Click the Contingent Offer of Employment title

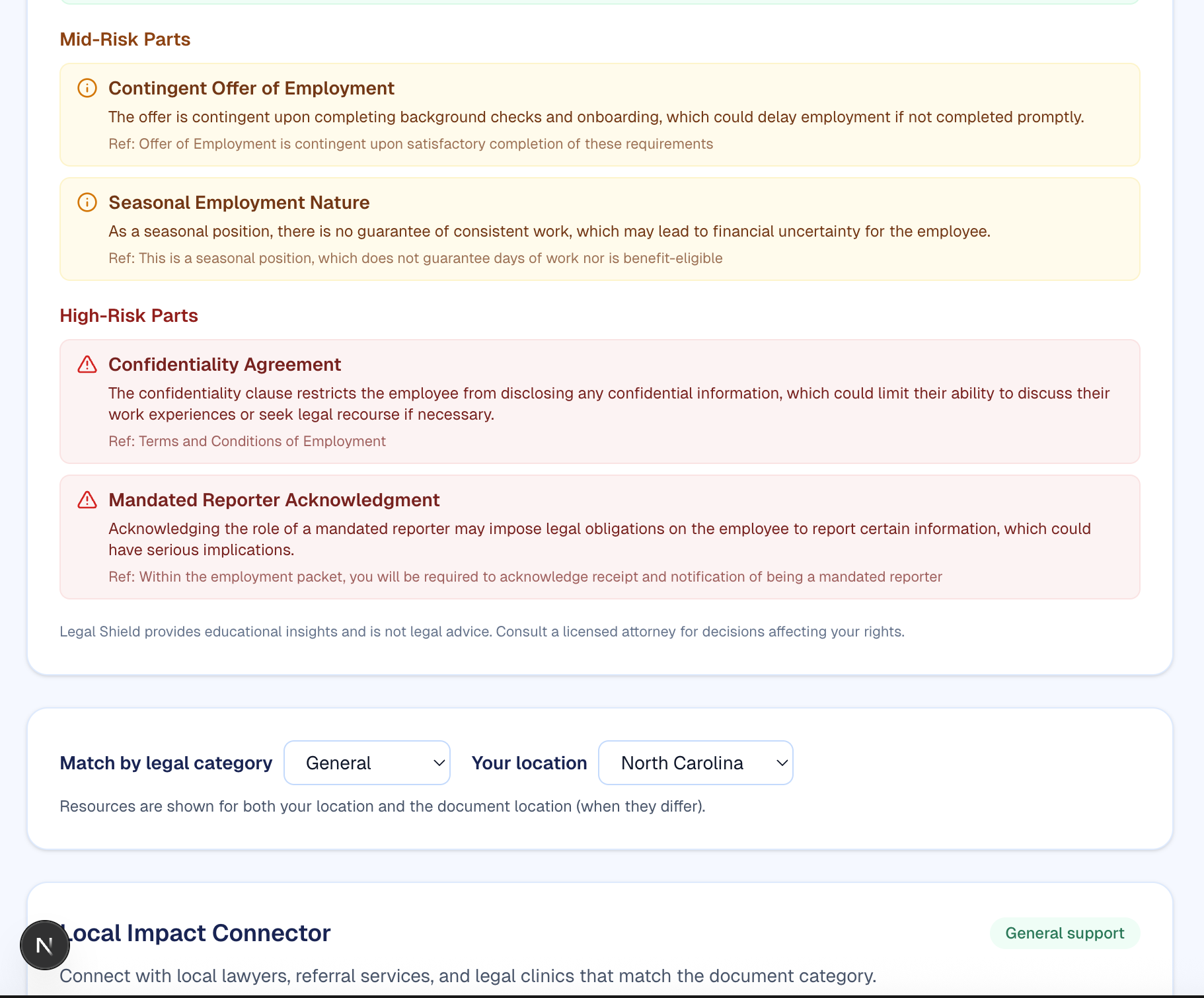click(x=251, y=89)
